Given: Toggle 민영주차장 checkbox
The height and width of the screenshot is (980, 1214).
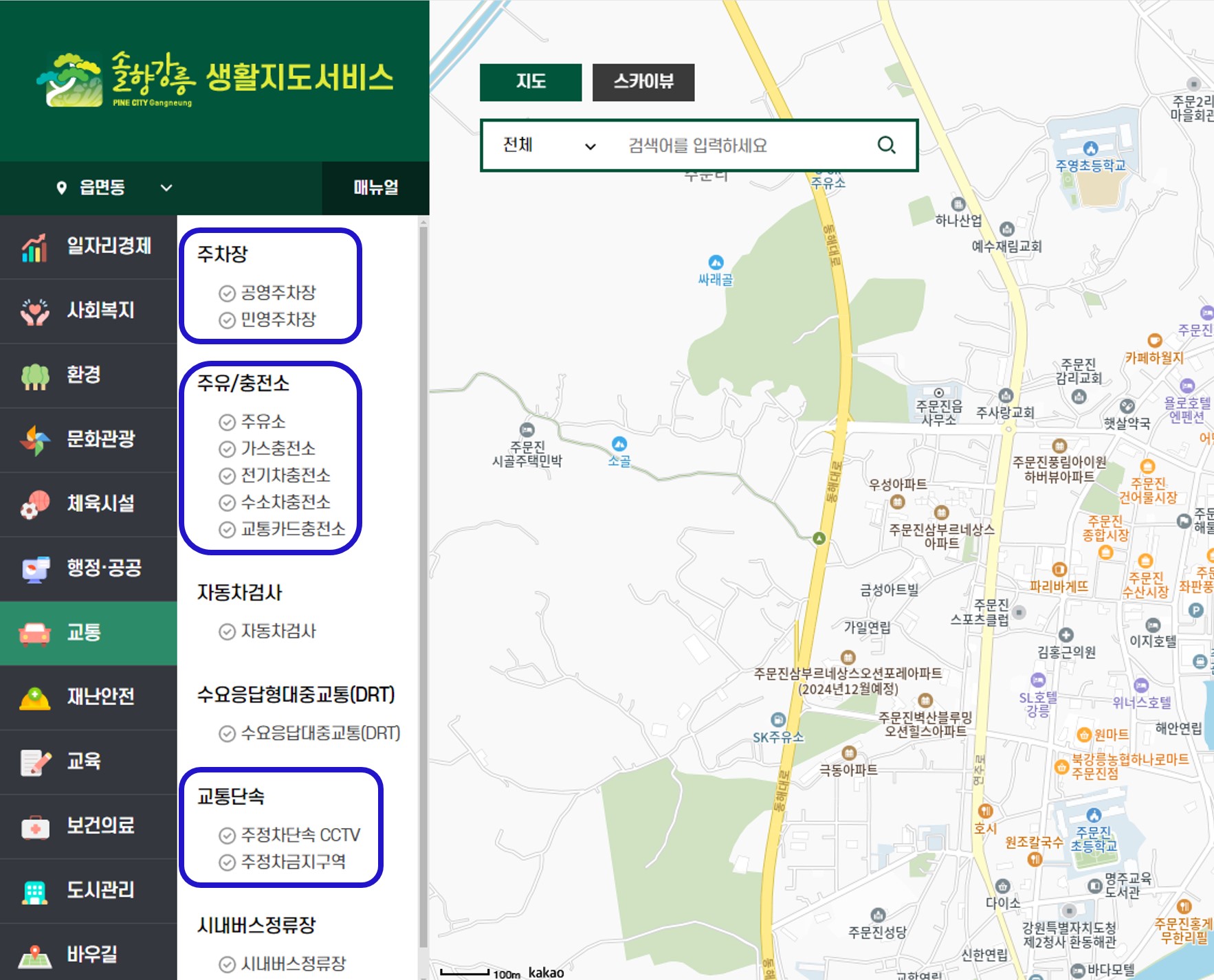Looking at the screenshot, I should click(x=227, y=320).
